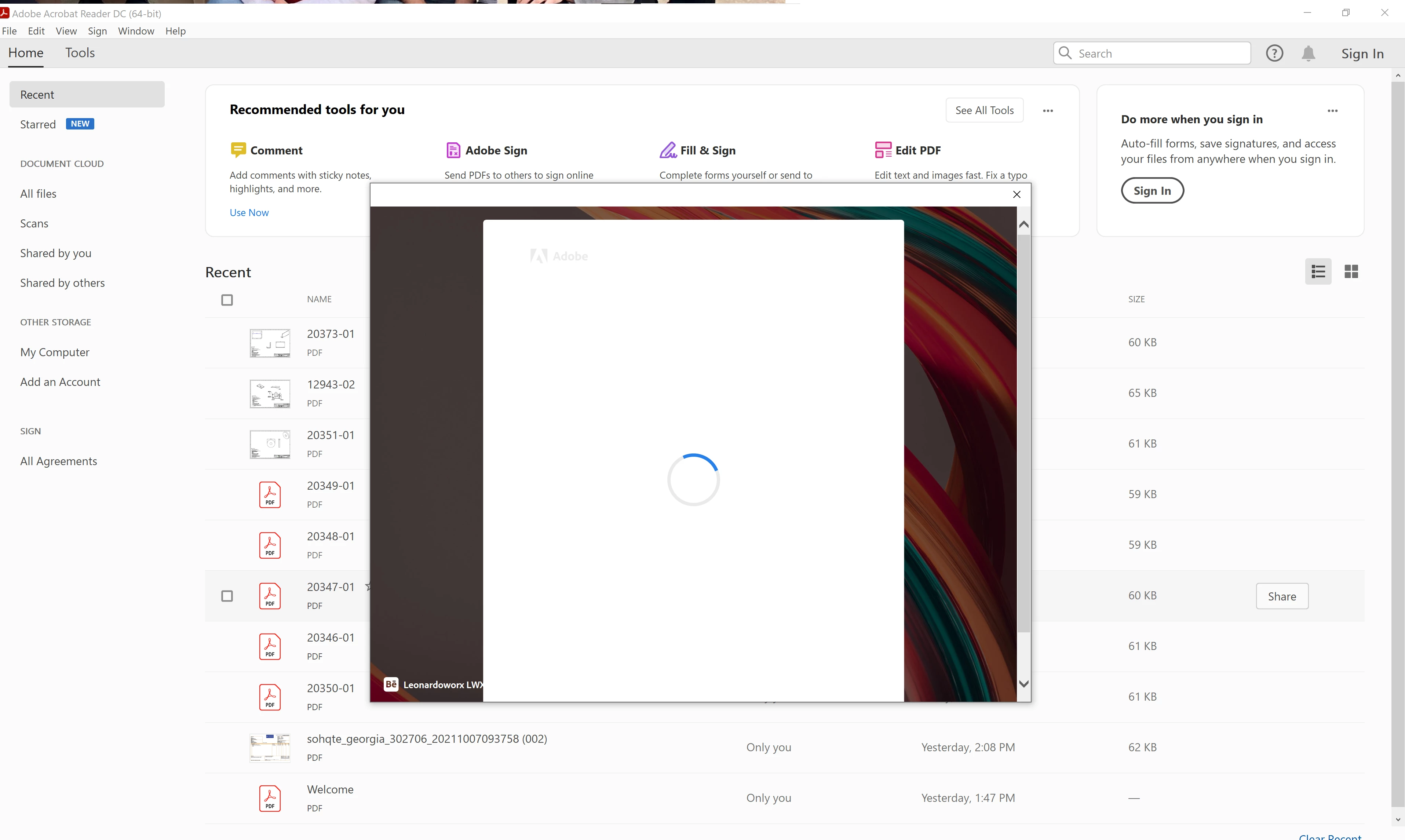Click the Edit PDF tool icon
This screenshot has width=1405, height=840.
click(x=883, y=150)
